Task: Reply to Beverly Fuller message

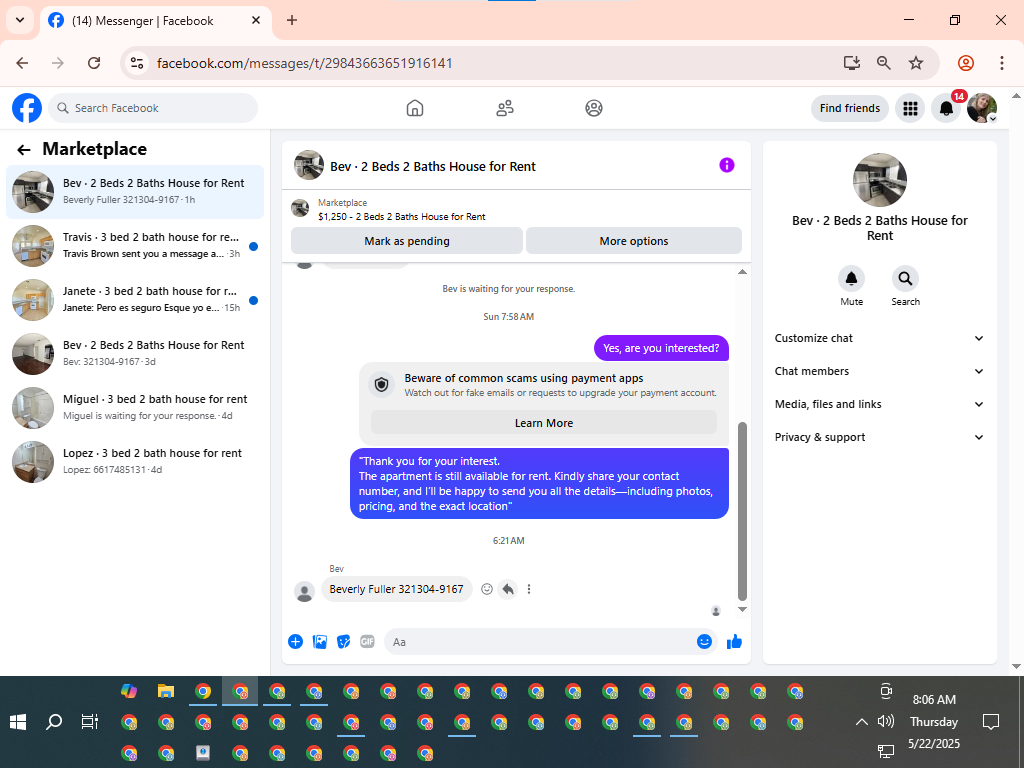Action: click(x=508, y=589)
